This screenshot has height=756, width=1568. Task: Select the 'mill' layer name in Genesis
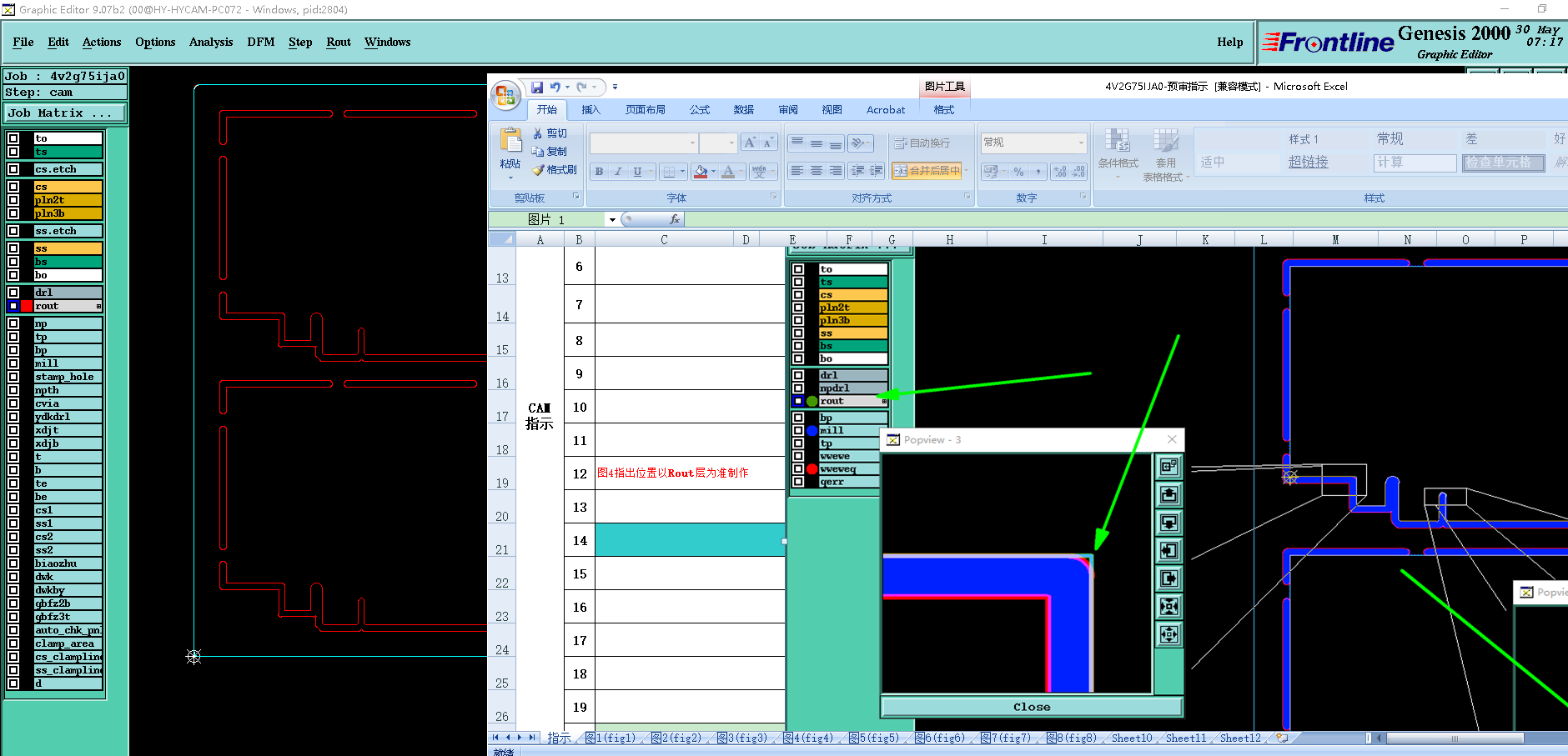(x=68, y=363)
